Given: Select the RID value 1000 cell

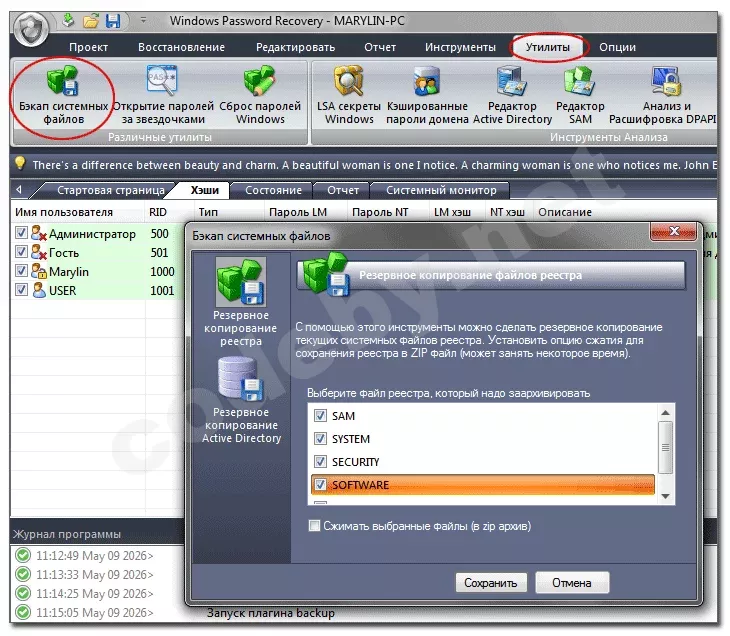Looking at the screenshot, I should click(x=162, y=271).
